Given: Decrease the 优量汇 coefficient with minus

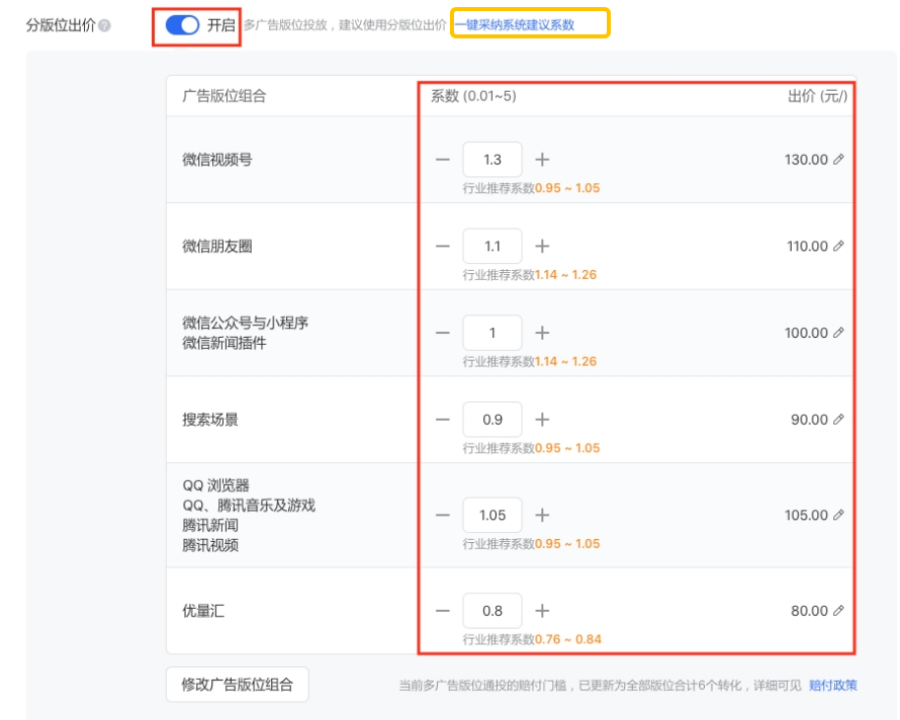Looking at the screenshot, I should click(443, 611).
